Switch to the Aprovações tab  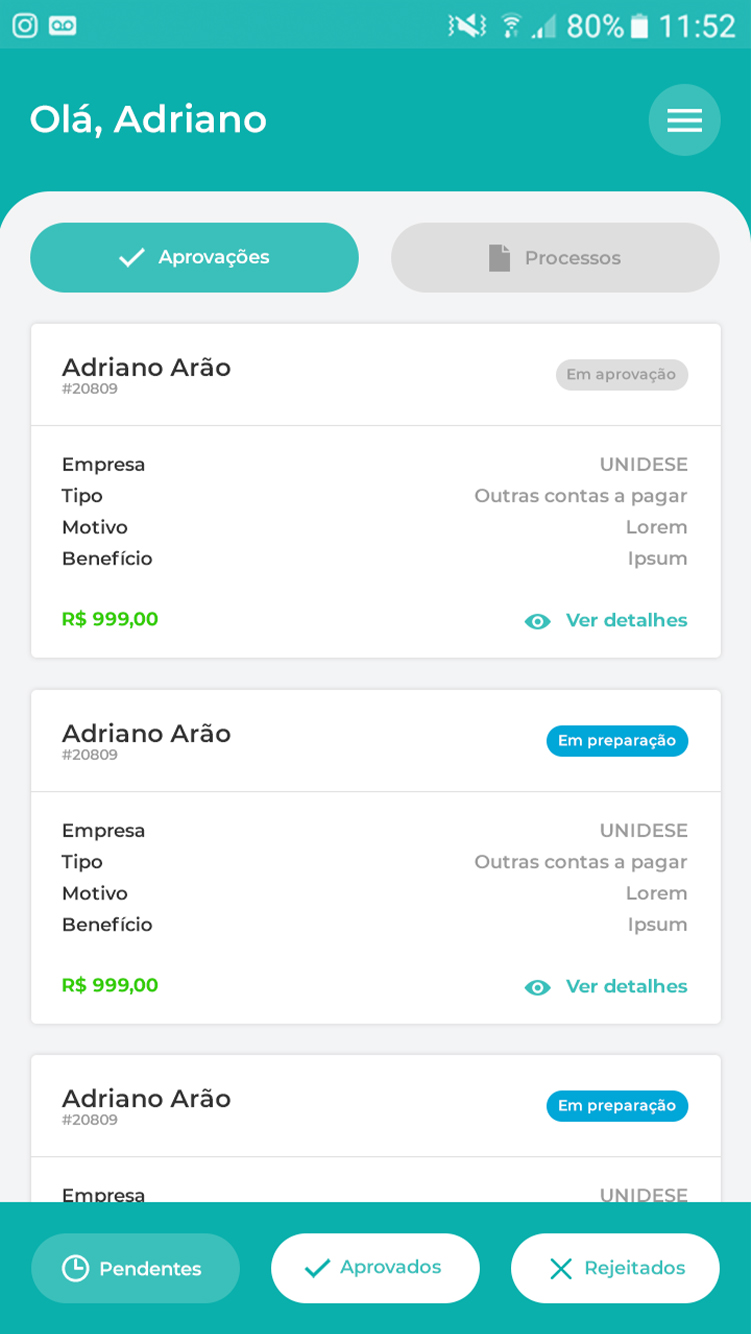tap(194, 257)
